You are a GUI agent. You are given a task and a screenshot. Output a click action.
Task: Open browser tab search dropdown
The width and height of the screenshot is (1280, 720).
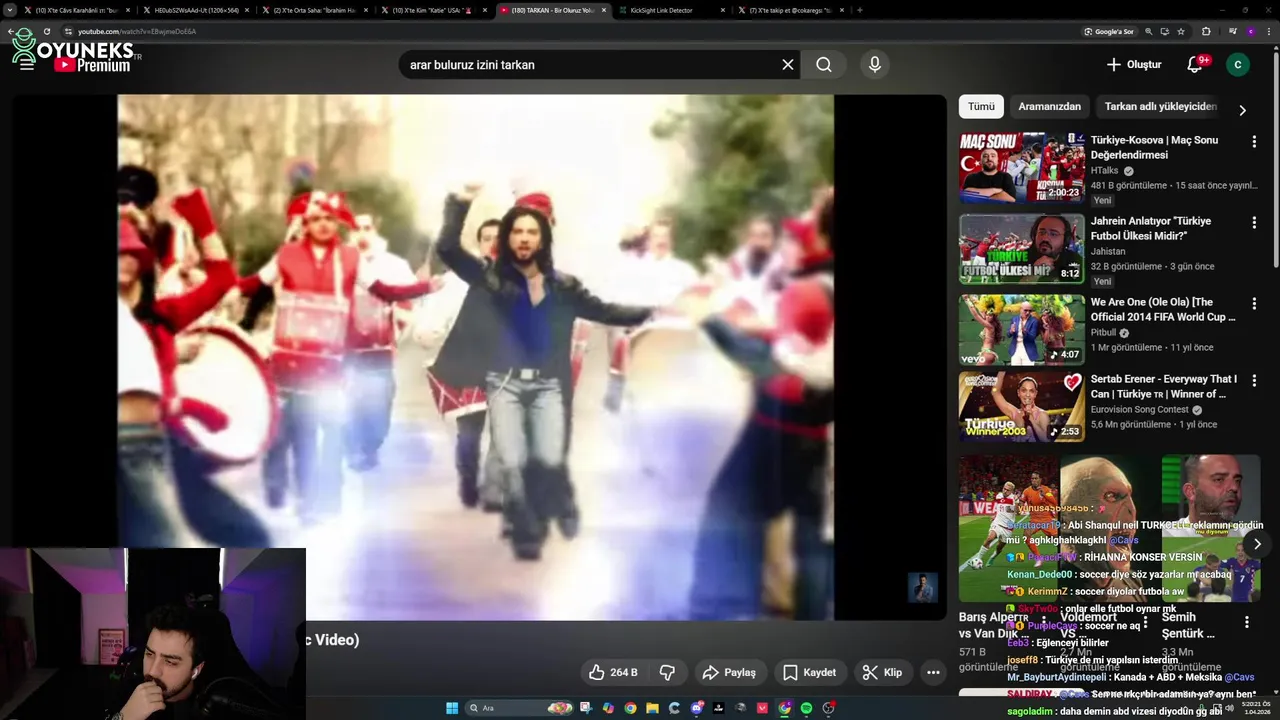(x=9, y=10)
